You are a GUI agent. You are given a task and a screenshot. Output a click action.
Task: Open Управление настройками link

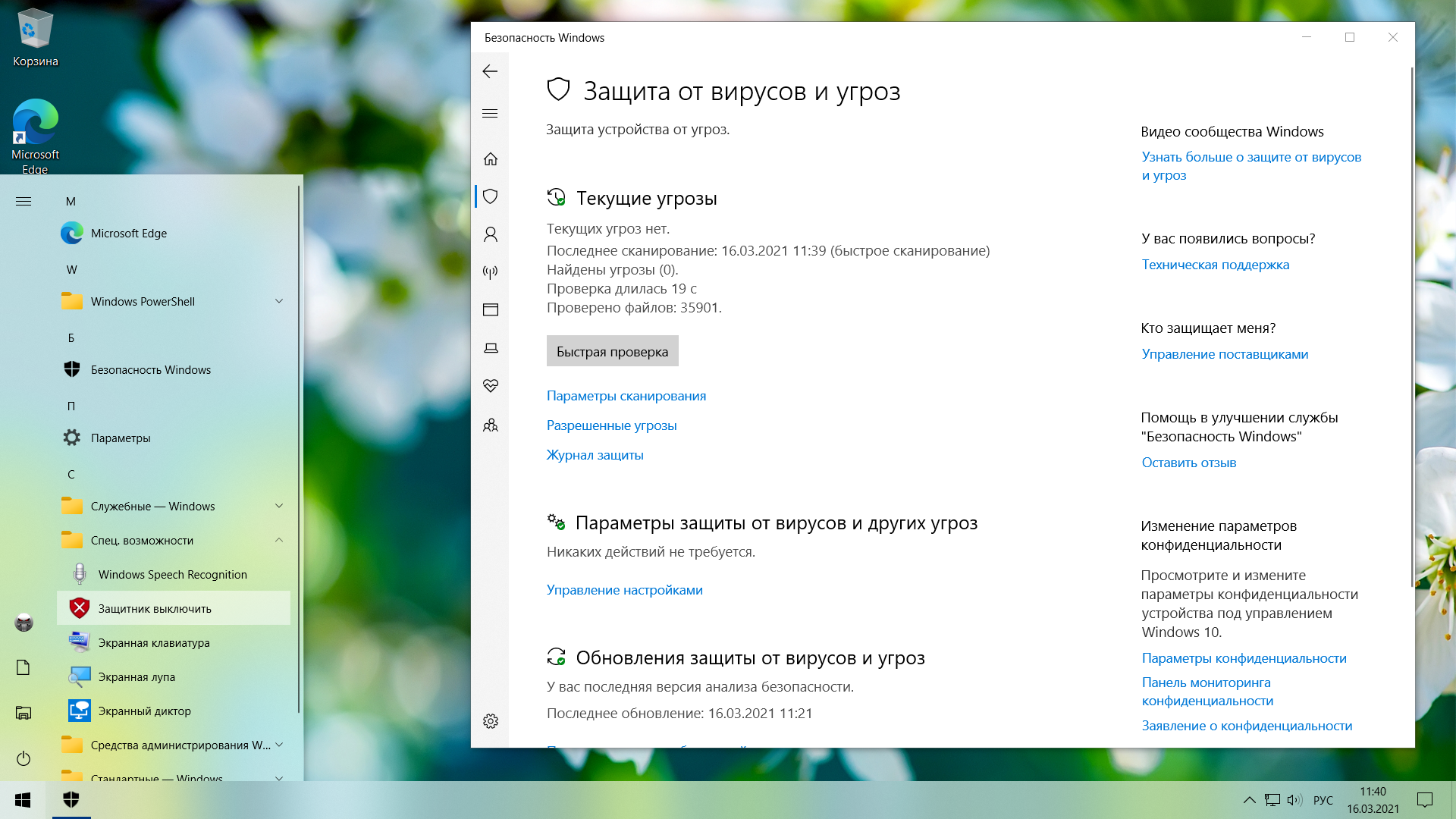[625, 590]
